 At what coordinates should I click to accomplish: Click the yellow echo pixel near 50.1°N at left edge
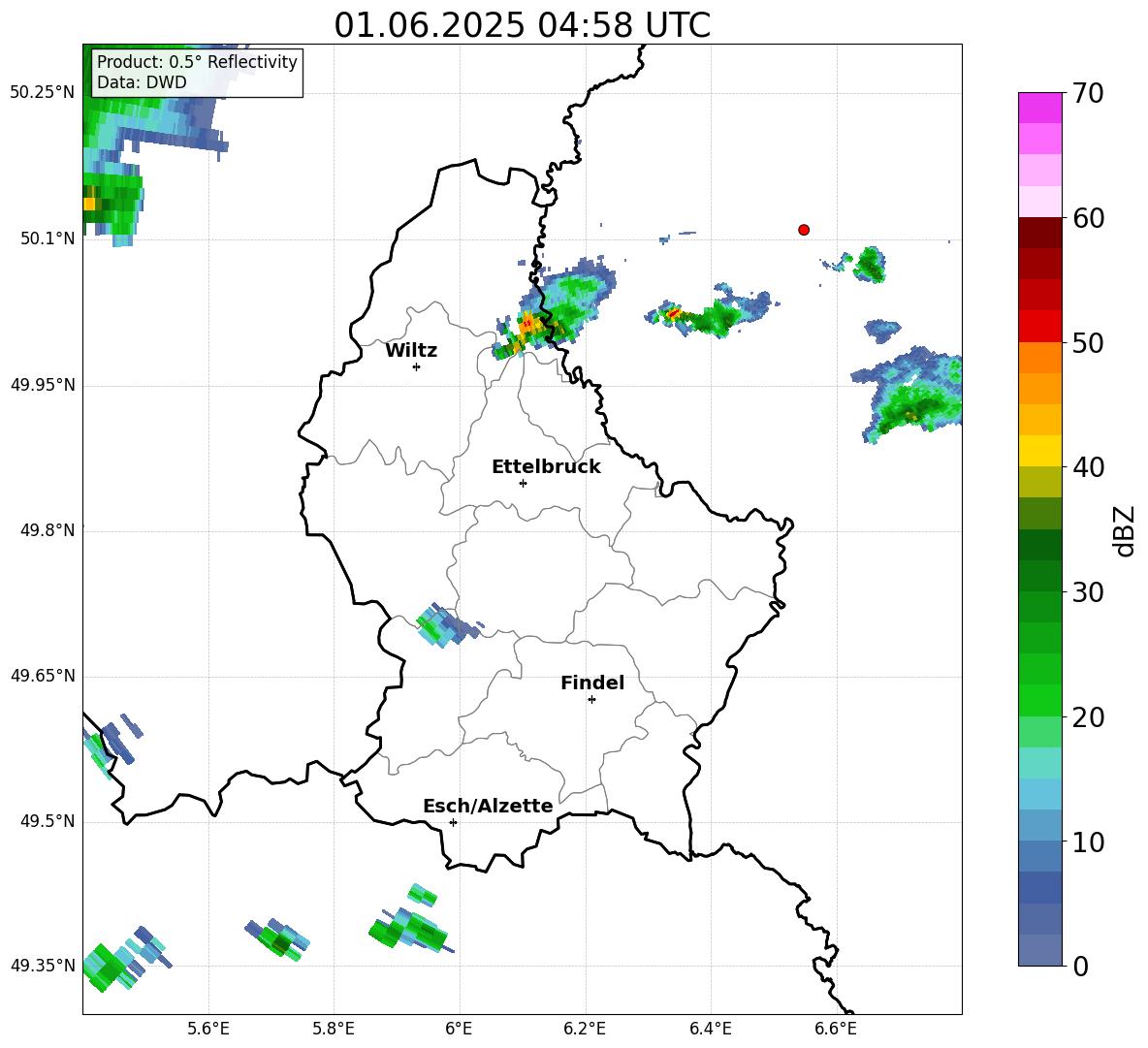[89, 204]
